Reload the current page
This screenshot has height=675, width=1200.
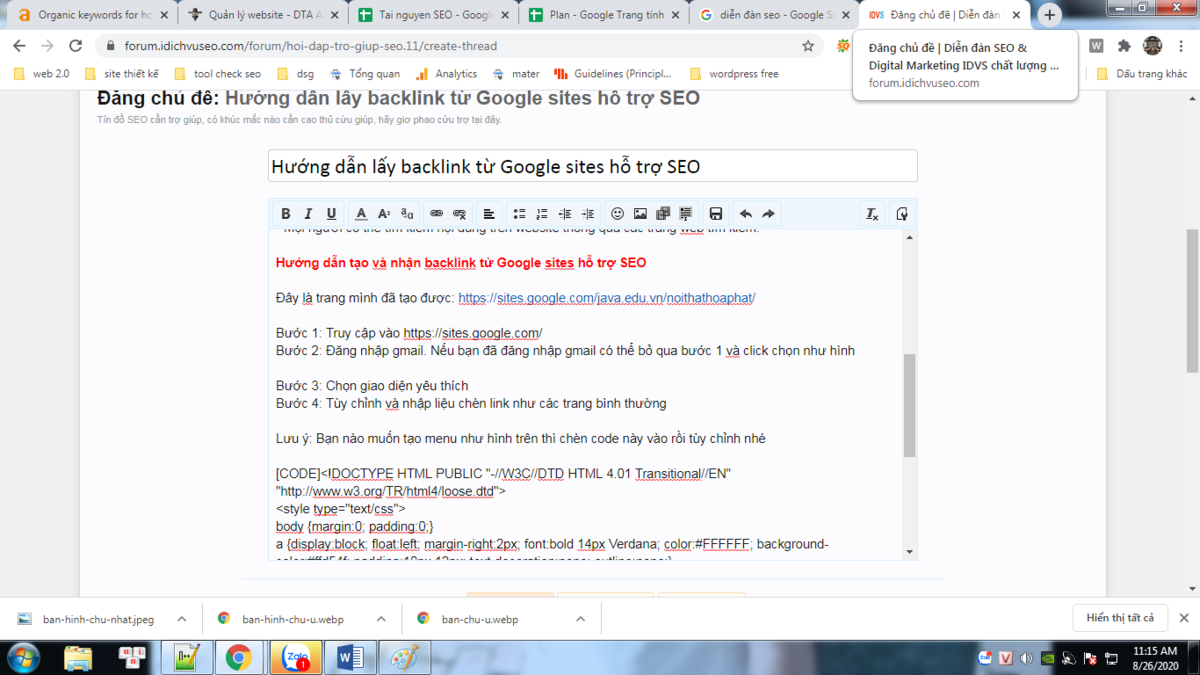(75, 46)
